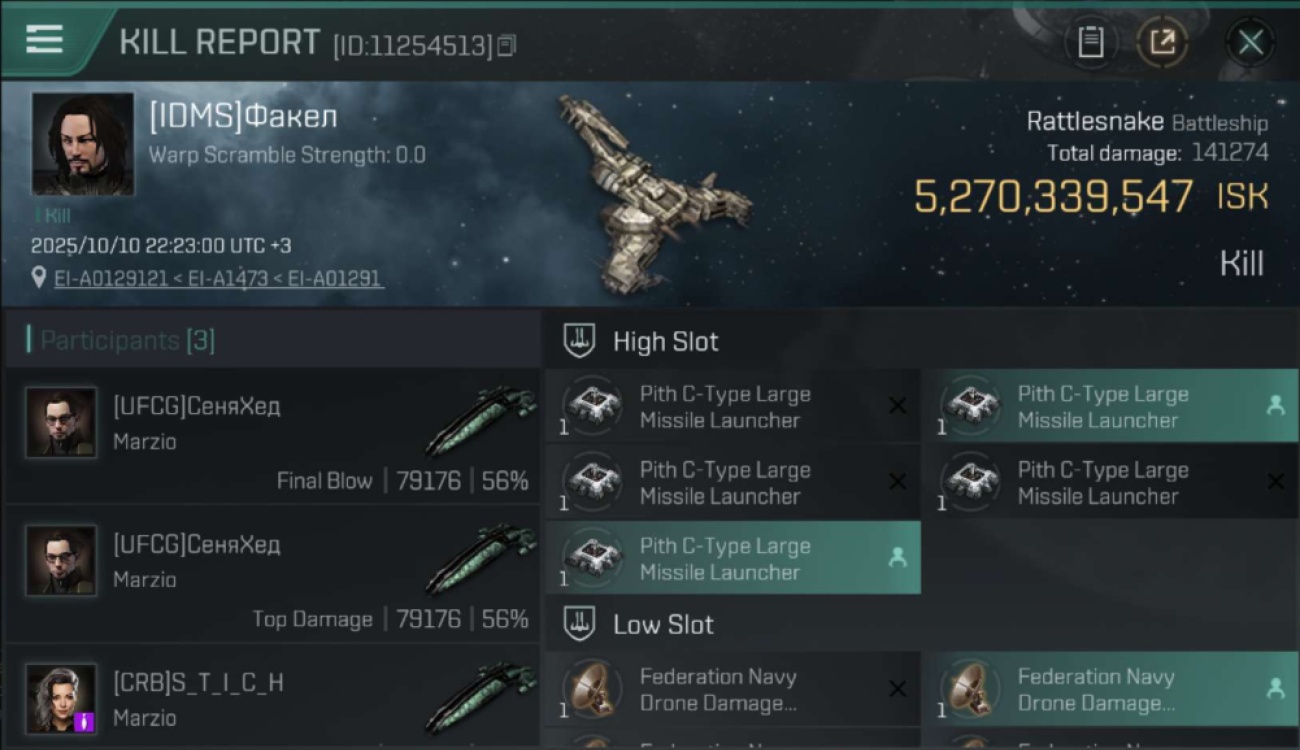Click Marzio ship icon in S_T_I_C_H row
Viewport: 1300px width, 750px height.
pyautogui.click(x=480, y=697)
